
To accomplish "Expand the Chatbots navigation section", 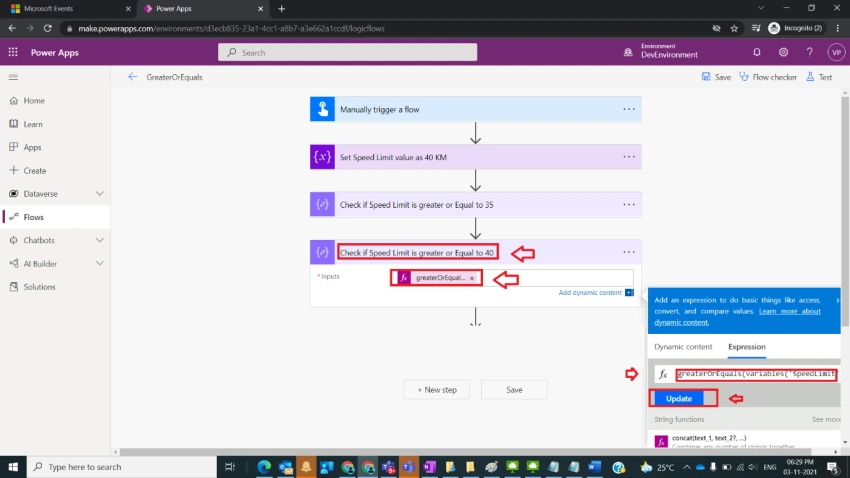I will point(100,240).
